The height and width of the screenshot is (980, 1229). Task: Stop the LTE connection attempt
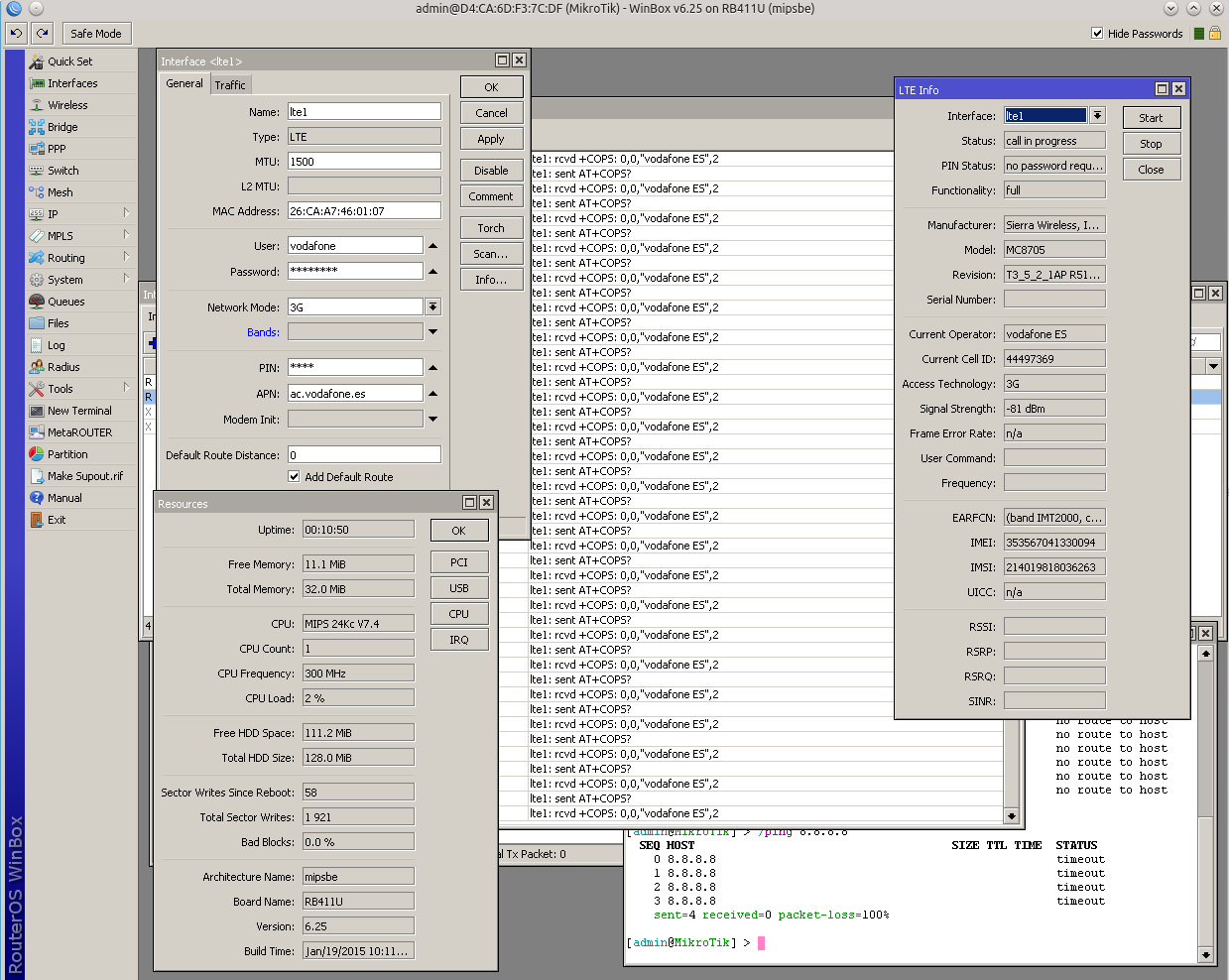tap(1150, 142)
